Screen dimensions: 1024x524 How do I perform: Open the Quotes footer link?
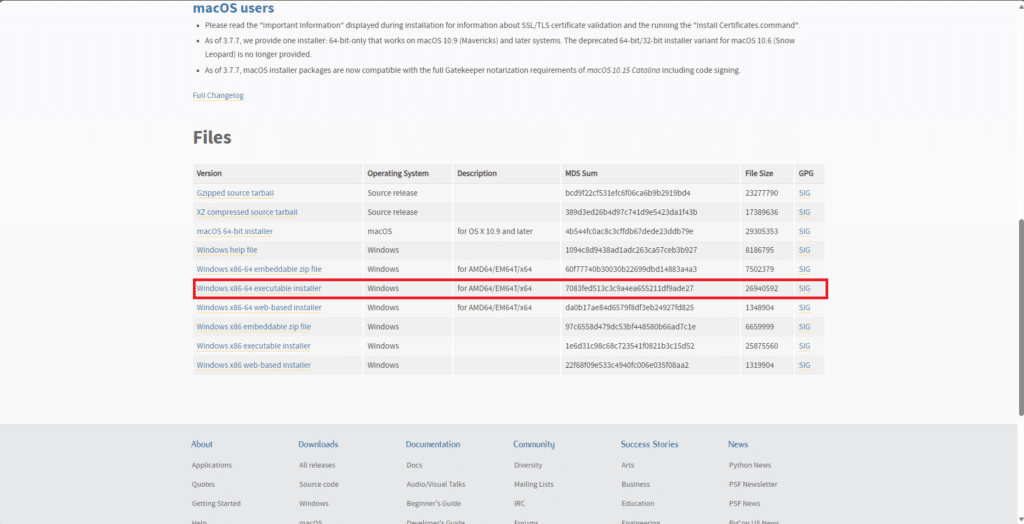(x=203, y=484)
